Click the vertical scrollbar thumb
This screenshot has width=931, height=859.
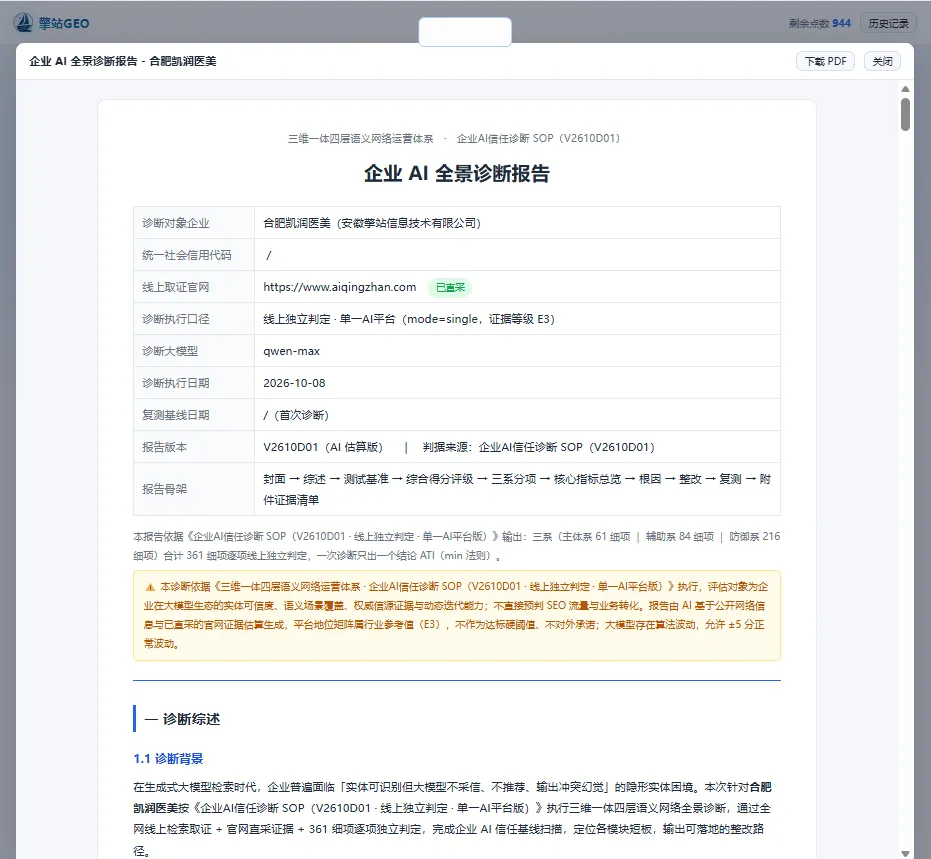click(x=905, y=114)
